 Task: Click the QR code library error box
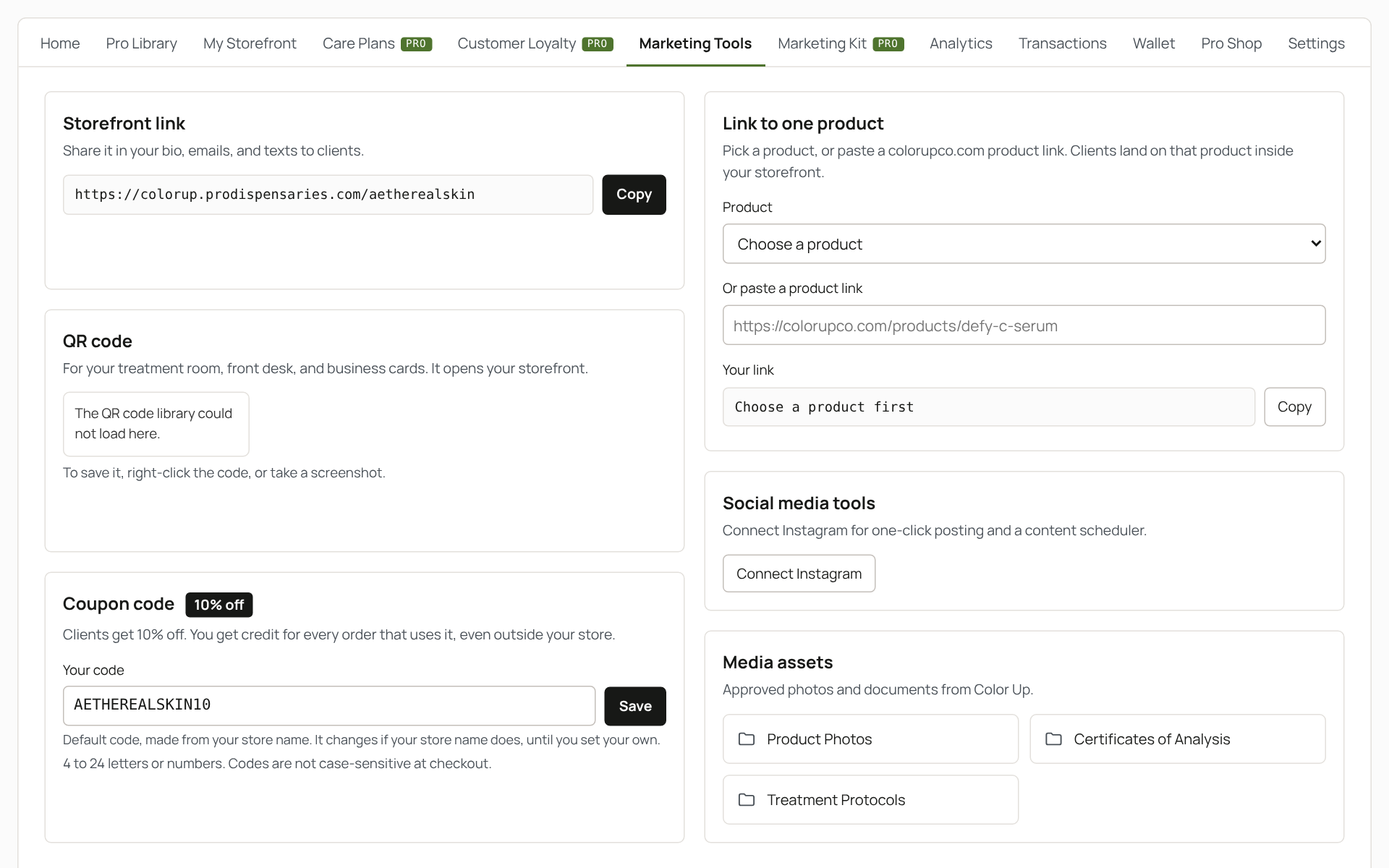tap(156, 424)
